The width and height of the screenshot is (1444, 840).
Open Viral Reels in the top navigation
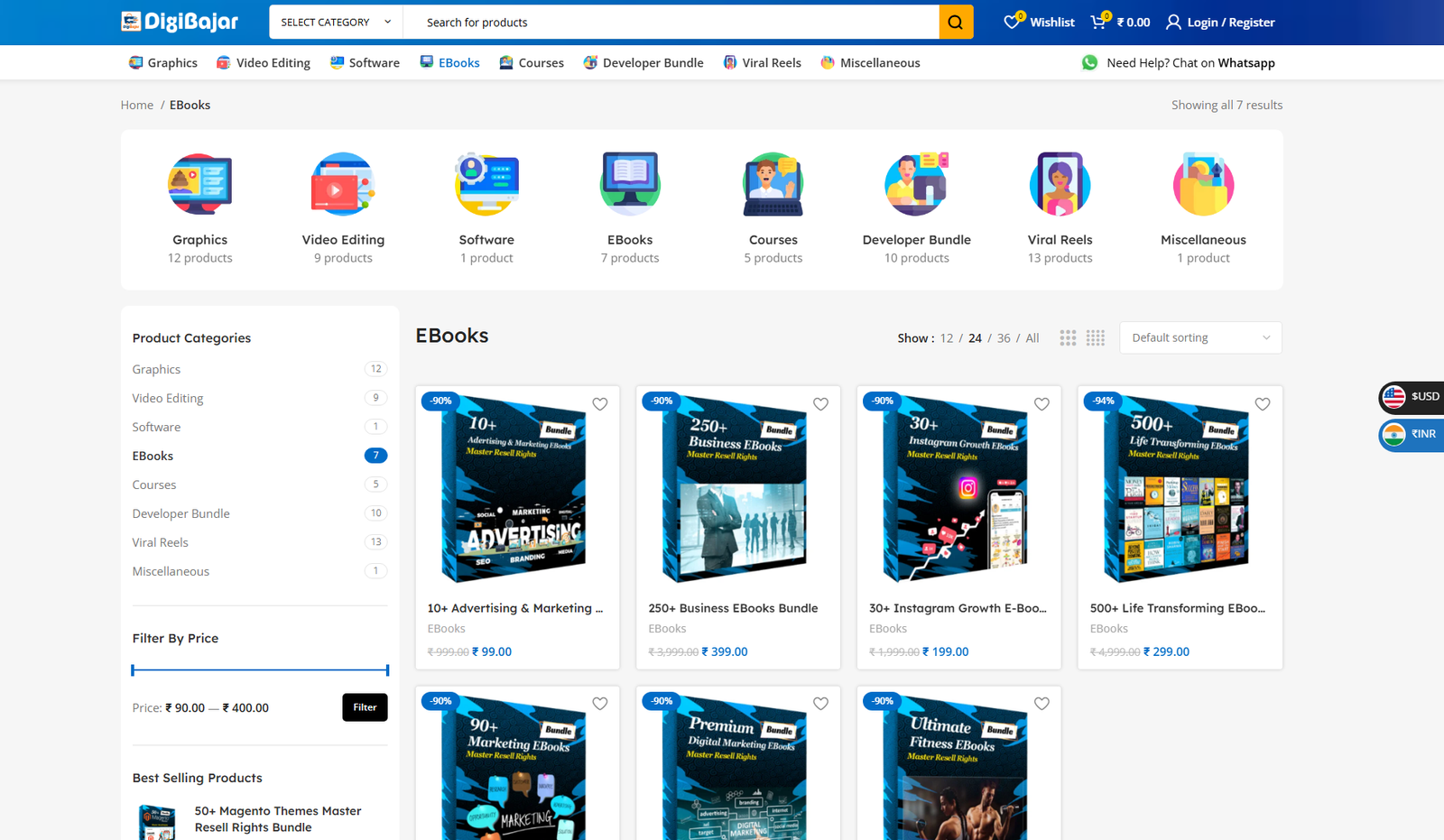click(x=762, y=62)
